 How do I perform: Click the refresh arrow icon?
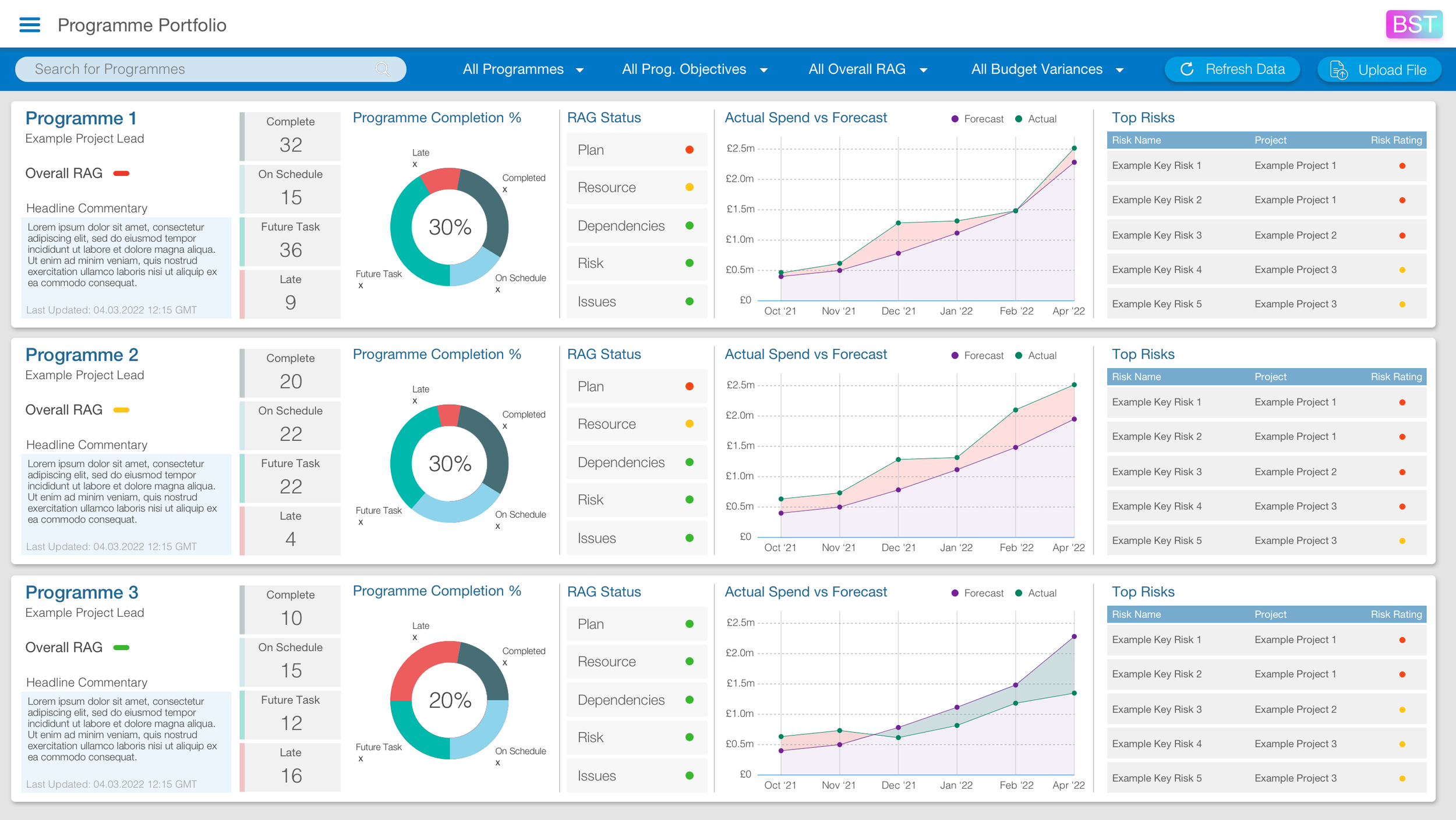[x=1186, y=69]
